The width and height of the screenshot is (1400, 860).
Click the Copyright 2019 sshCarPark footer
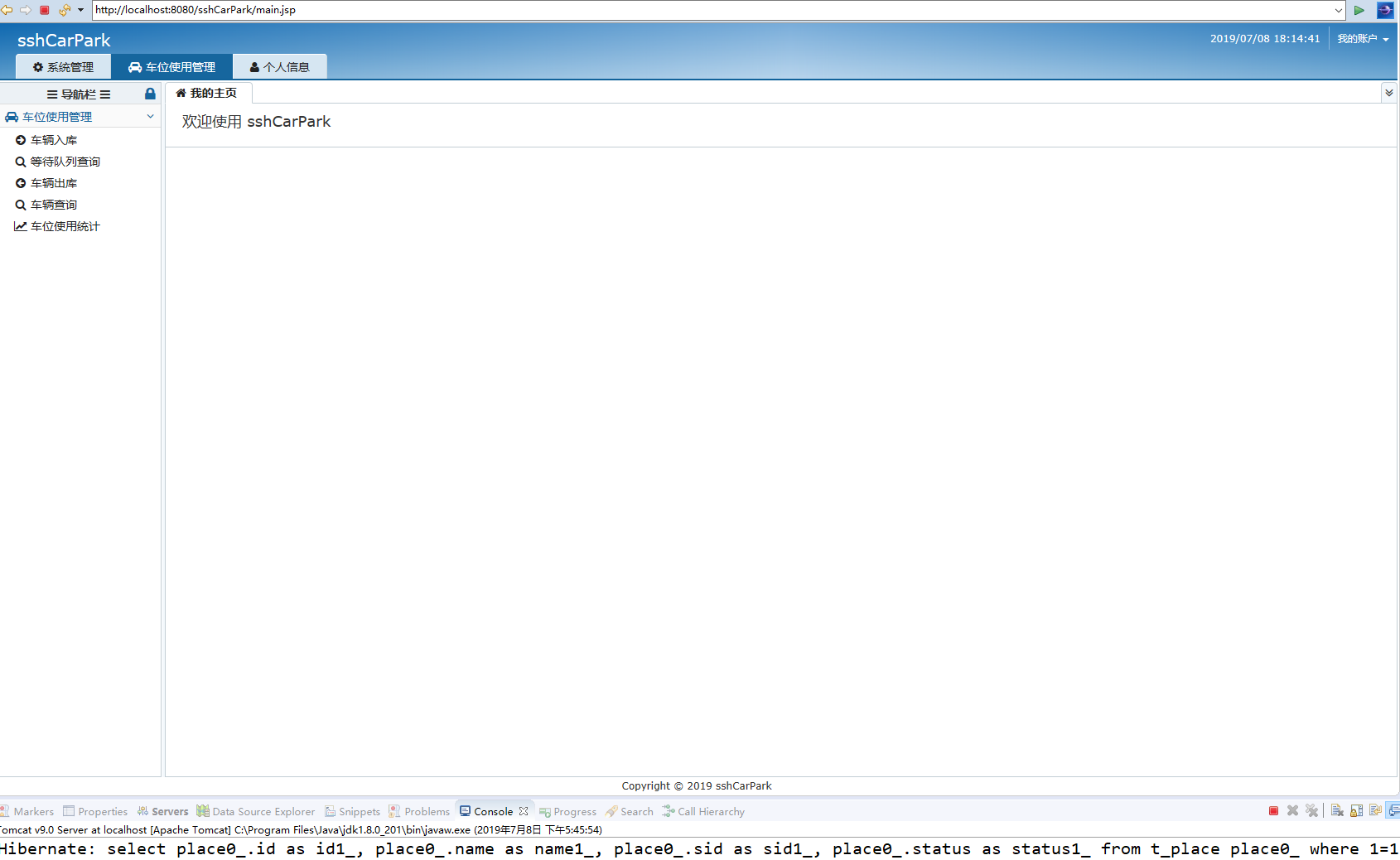[x=697, y=786]
